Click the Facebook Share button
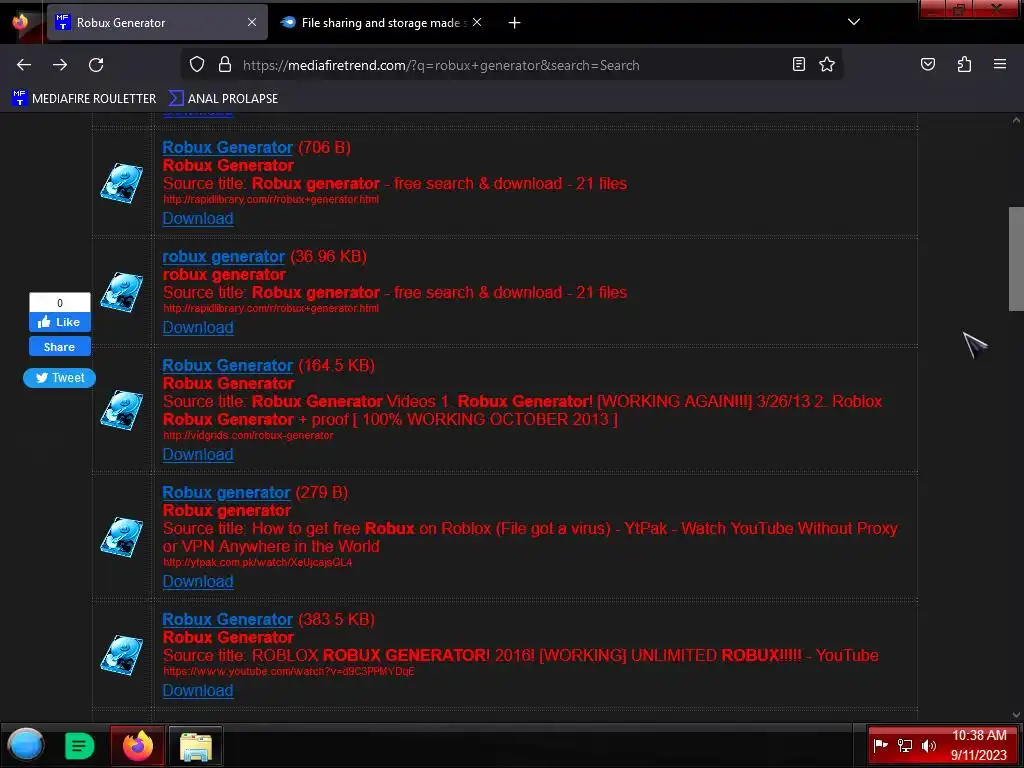The image size is (1024, 768). pos(59,347)
